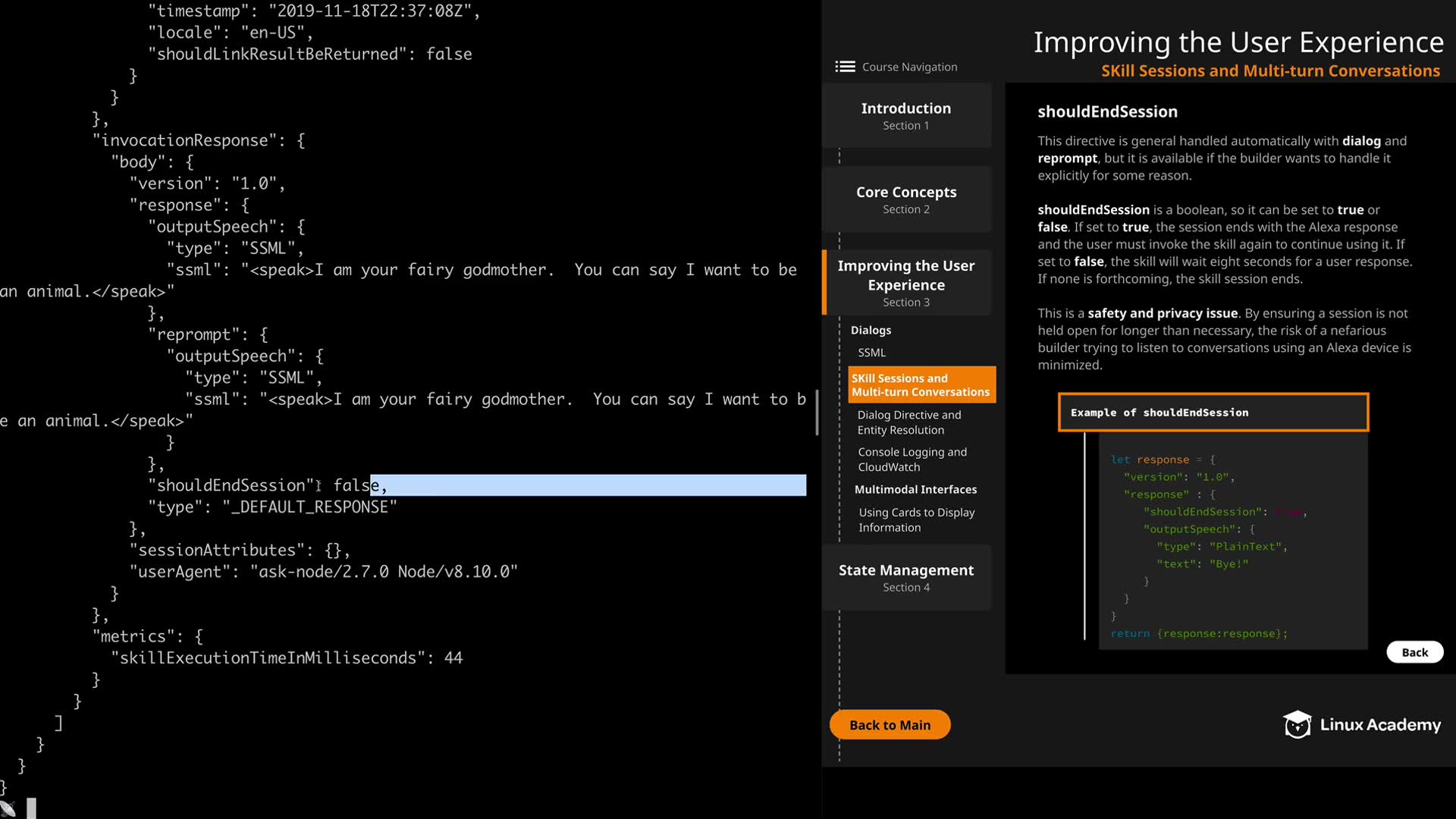The image size is (1456, 819).
Task: Click the Back to Main button
Action: pyautogui.click(x=890, y=725)
